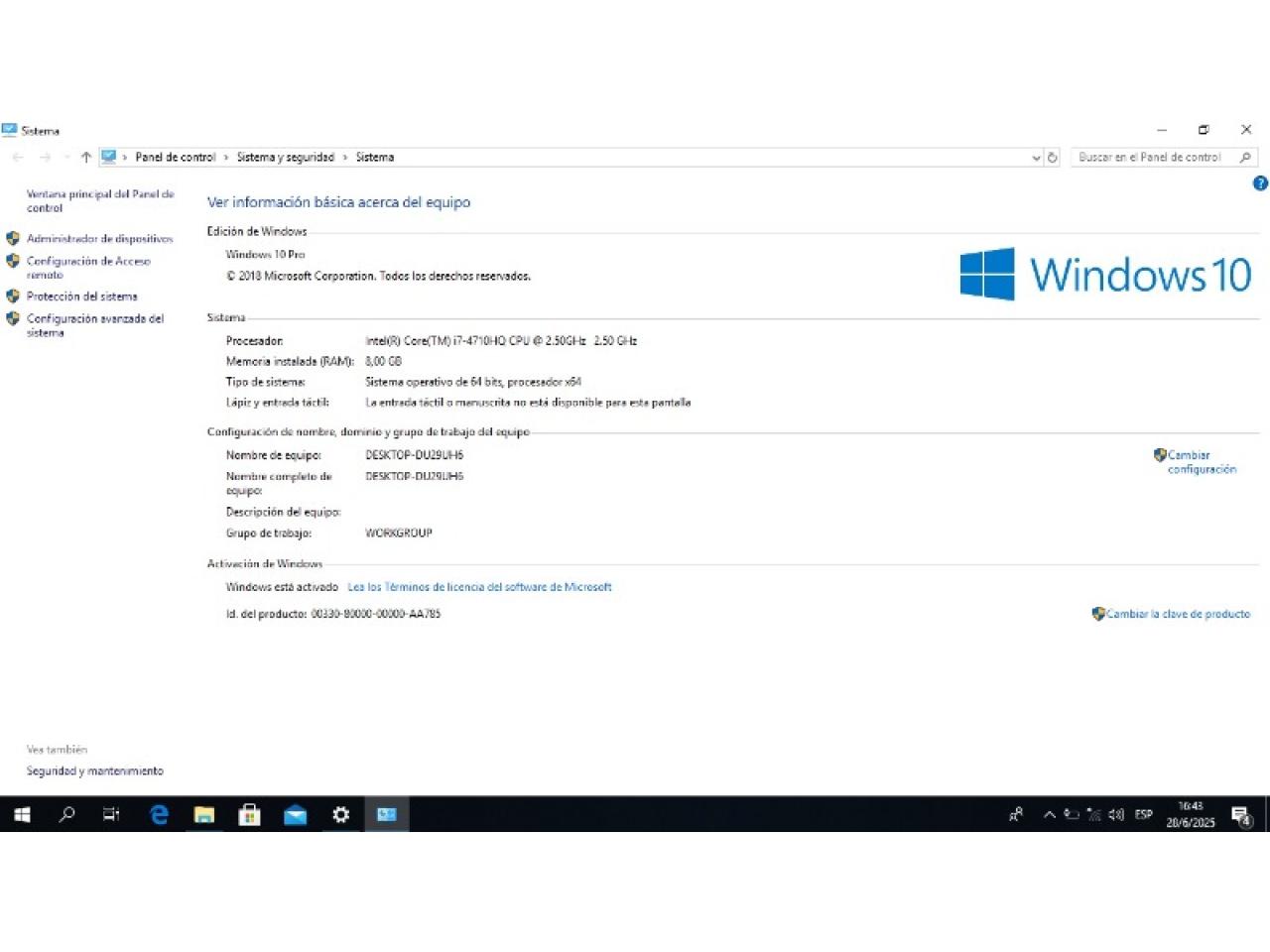Click Cambiar la clave de producto
This screenshot has width=1270, height=952.
click(1178, 614)
